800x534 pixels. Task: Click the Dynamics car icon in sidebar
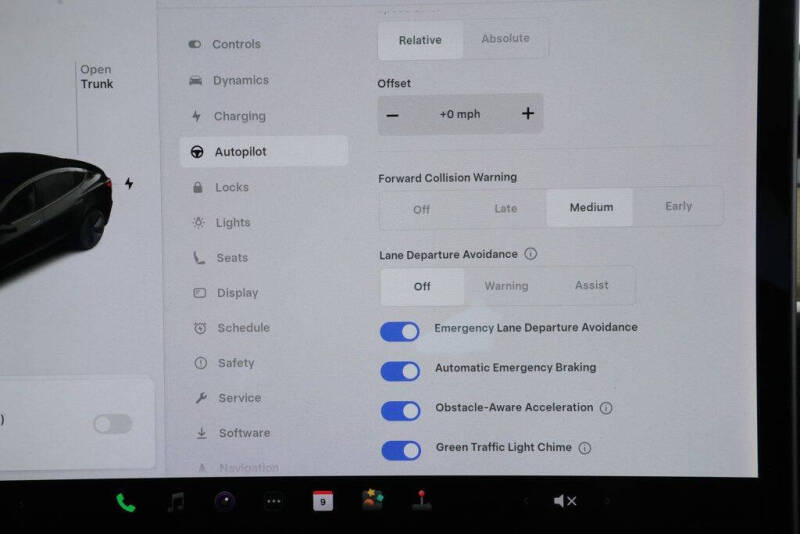[x=195, y=81]
